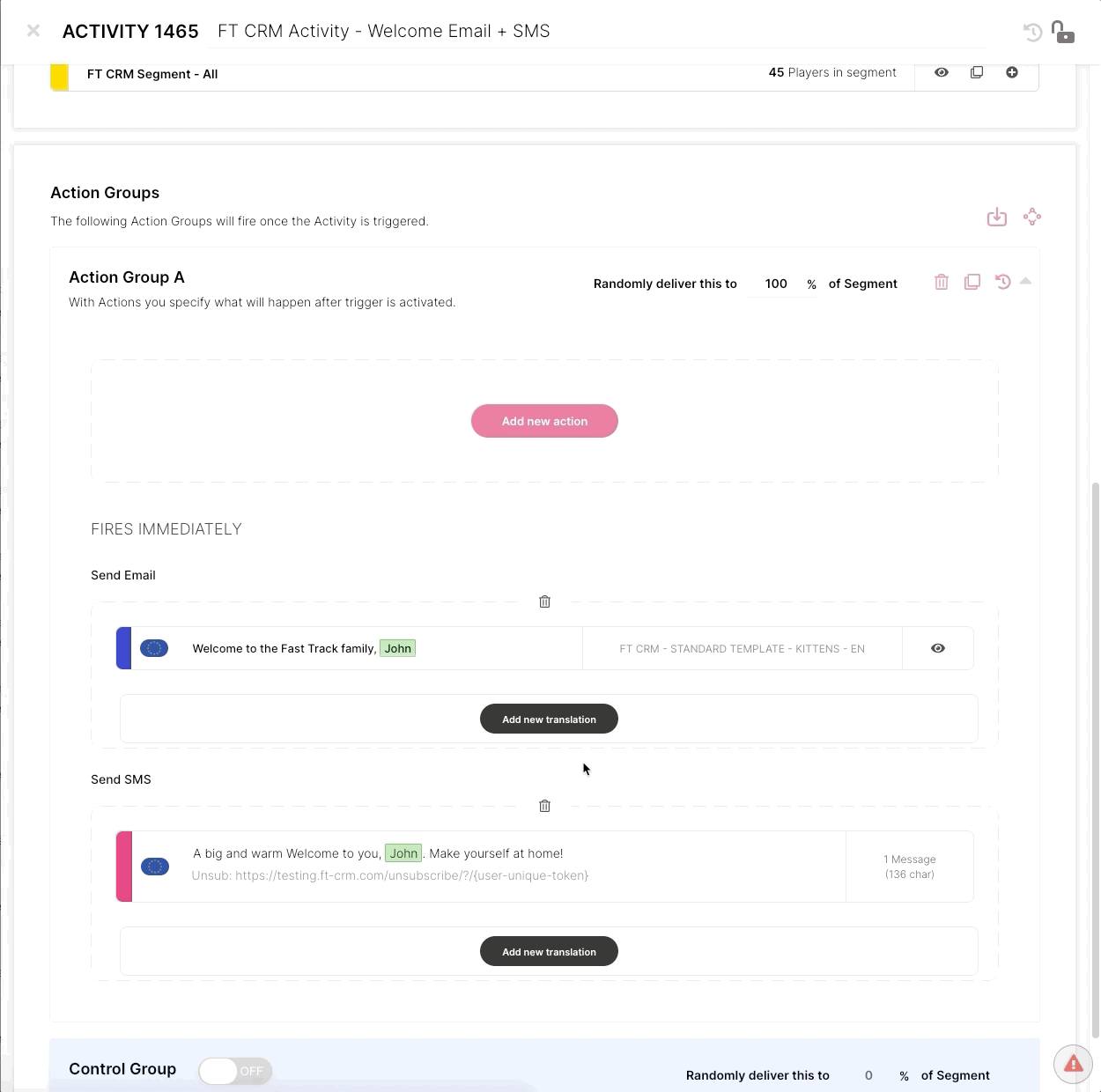Open SMS message A big and warm Welcome
Screen dimensions: 1101x1092
(378, 853)
